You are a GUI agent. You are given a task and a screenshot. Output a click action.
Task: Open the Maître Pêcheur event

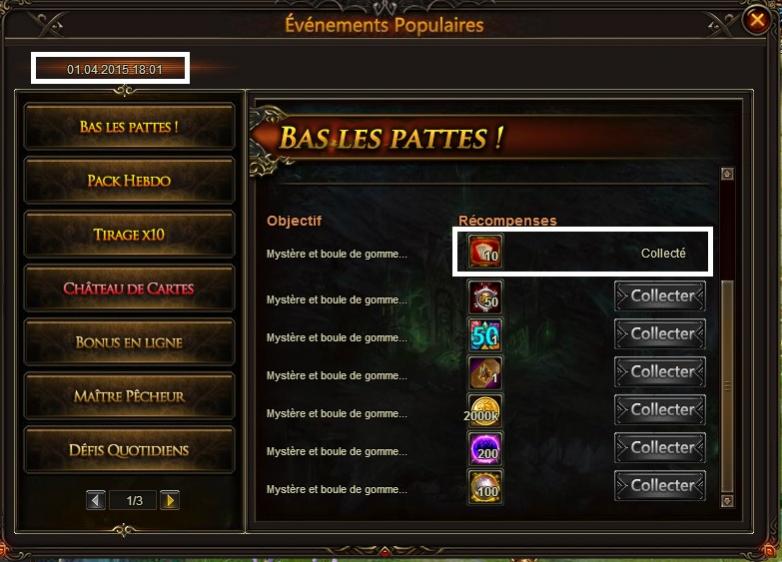(129, 396)
